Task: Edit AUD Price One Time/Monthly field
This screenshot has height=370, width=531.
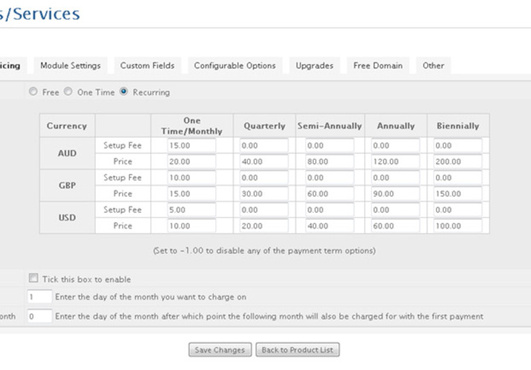Action: coord(191,161)
